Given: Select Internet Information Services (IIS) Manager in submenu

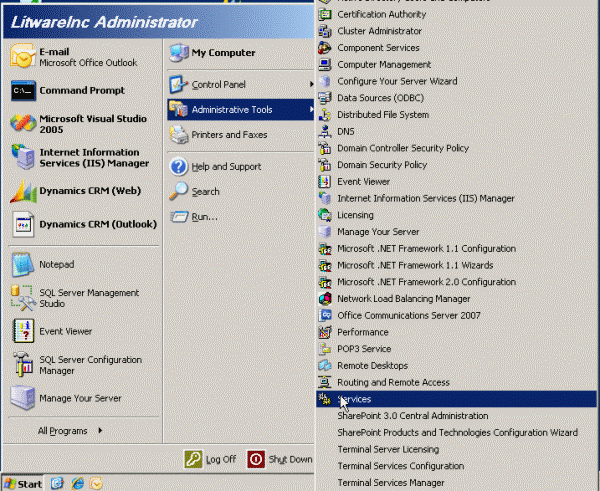Looking at the screenshot, I should coord(456,198).
